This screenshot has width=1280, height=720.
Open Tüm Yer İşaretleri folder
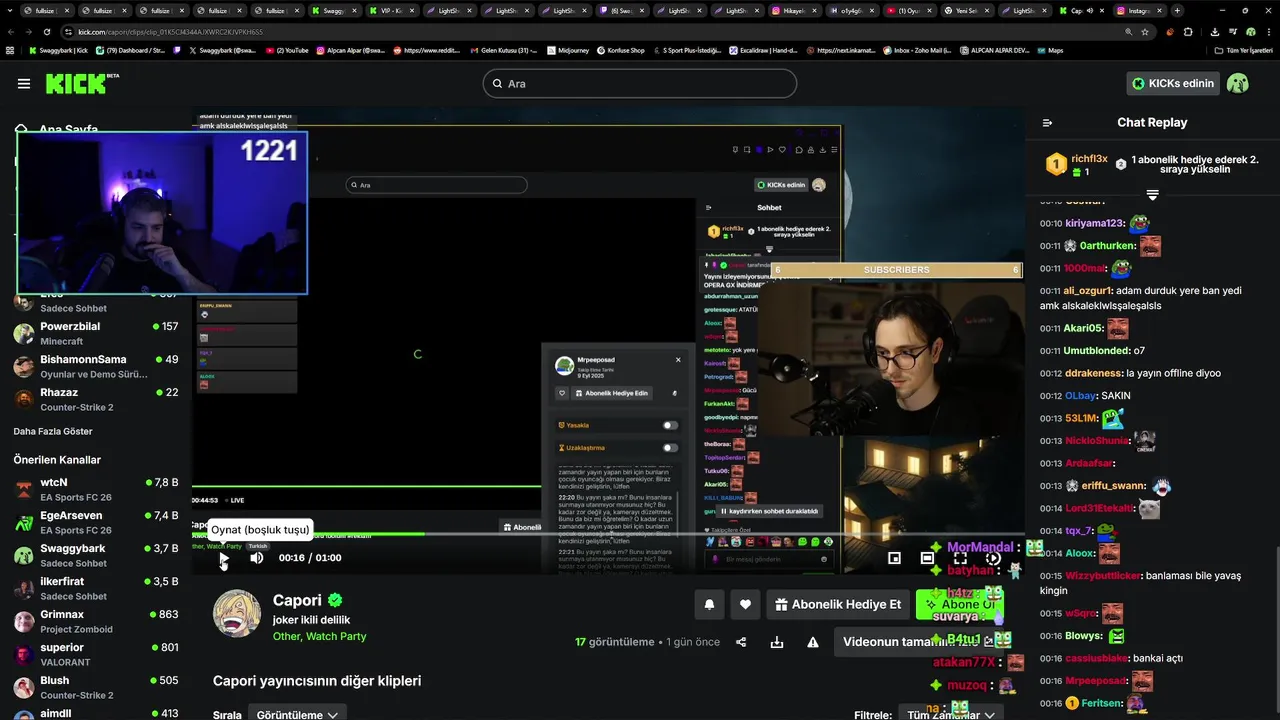click(x=1243, y=50)
